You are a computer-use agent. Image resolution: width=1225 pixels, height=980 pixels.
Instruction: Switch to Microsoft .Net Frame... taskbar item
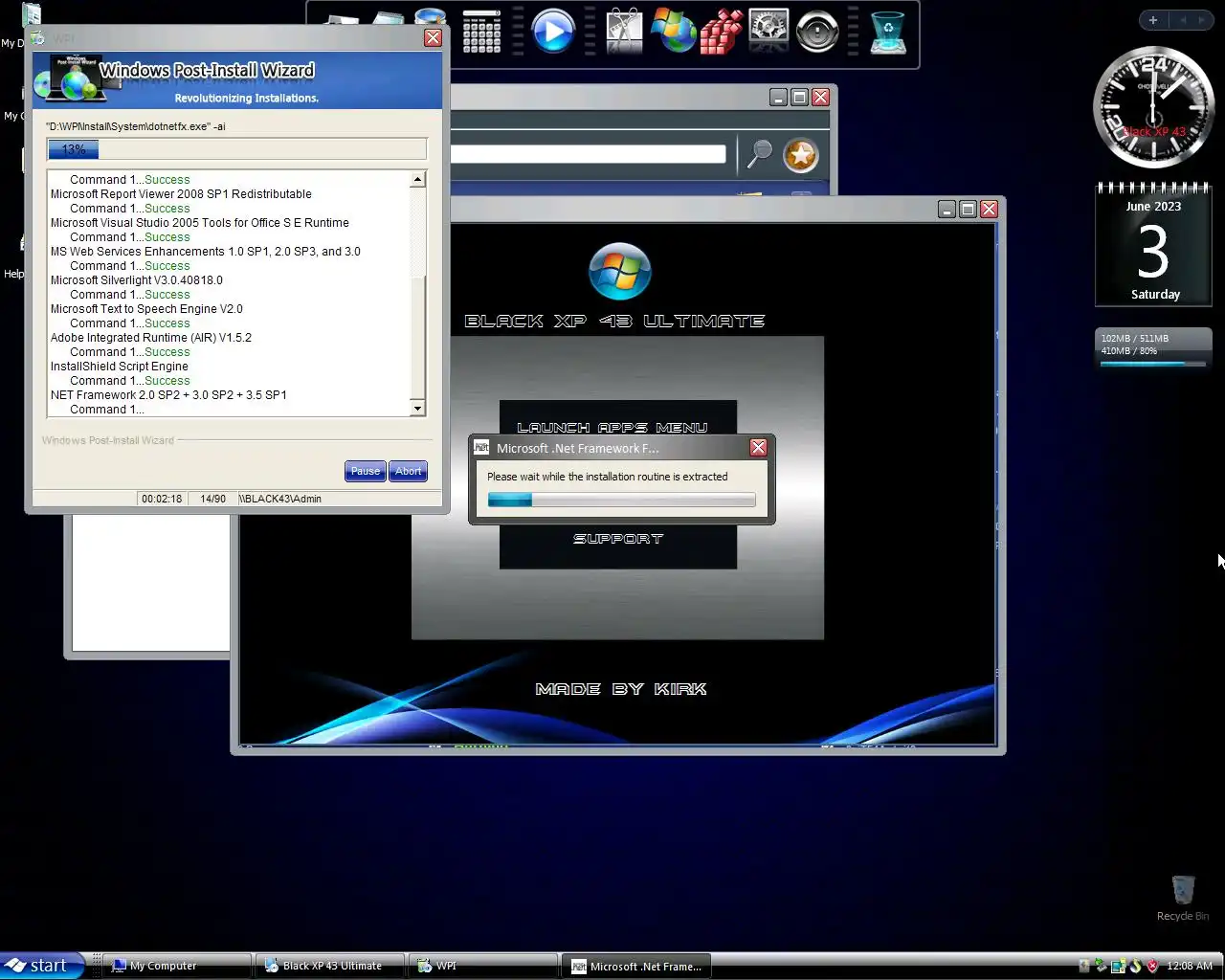(x=637, y=966)
